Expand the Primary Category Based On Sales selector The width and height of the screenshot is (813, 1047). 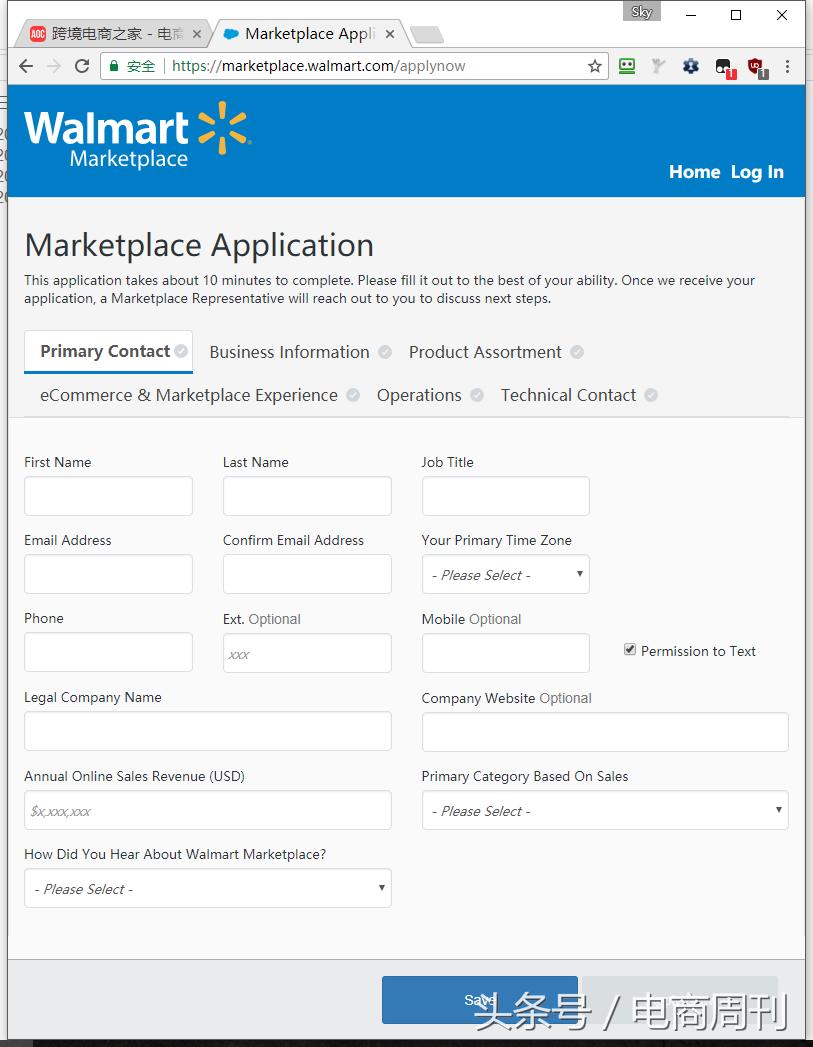[604, 810]
